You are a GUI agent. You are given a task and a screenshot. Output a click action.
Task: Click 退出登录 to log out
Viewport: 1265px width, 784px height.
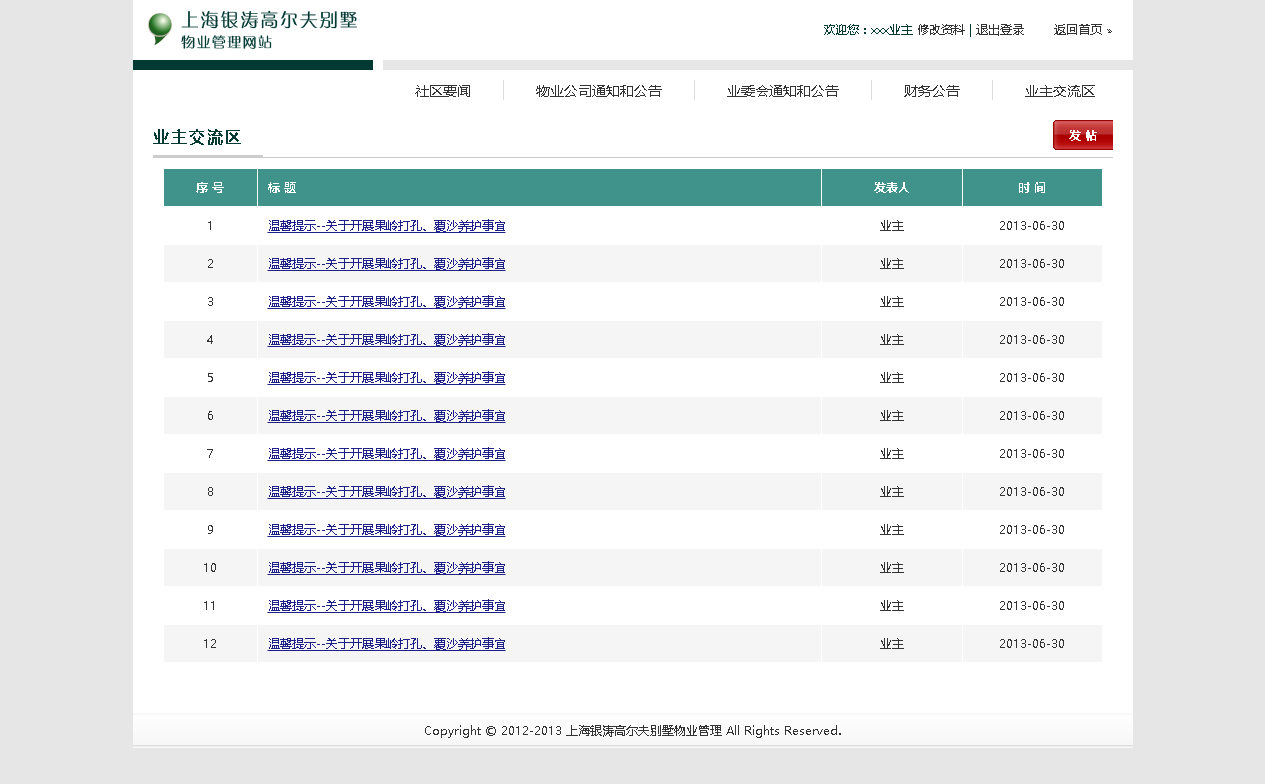(1000, 30)
